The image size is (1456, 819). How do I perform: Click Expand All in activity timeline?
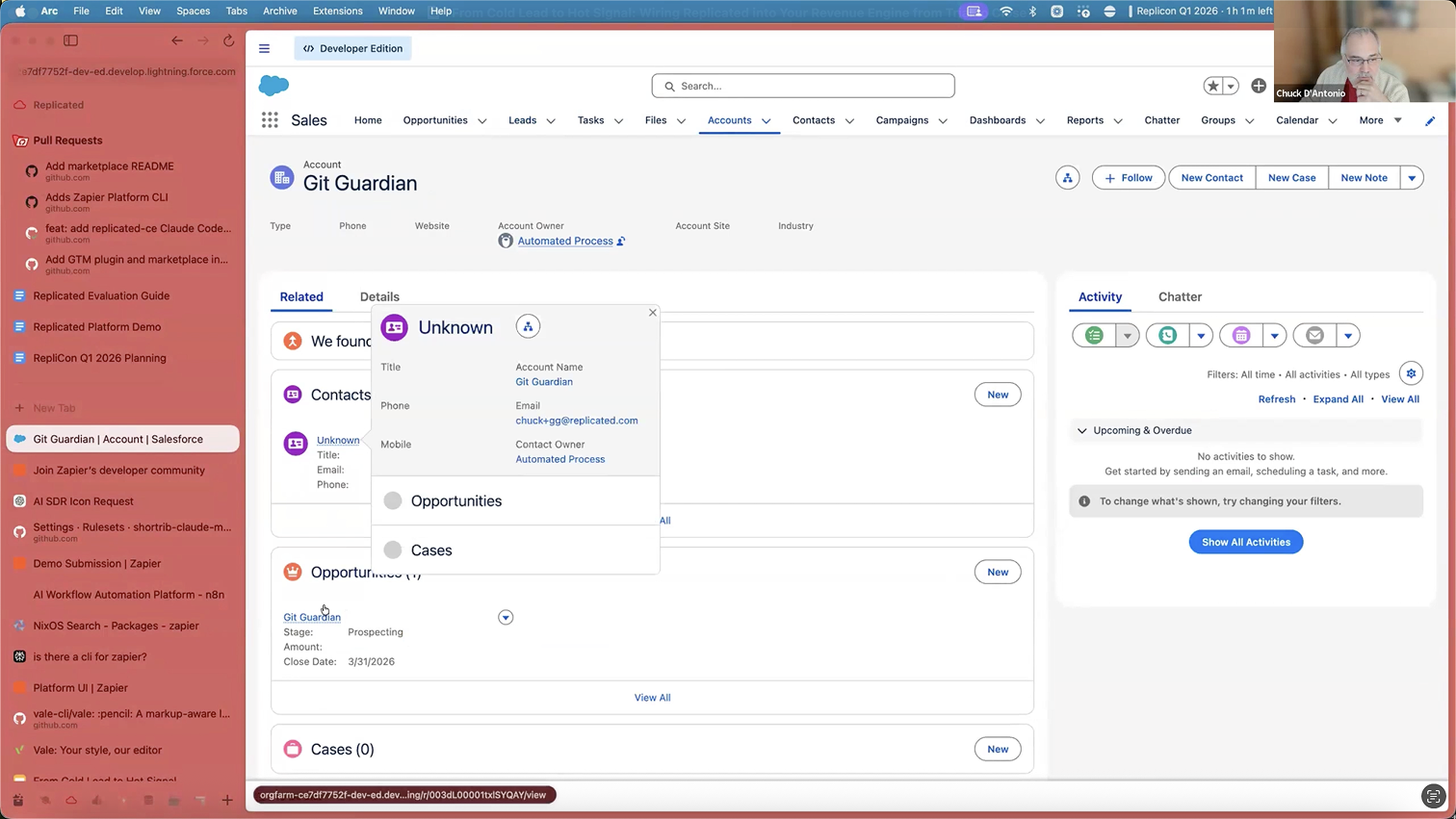tap(1338, 399)
